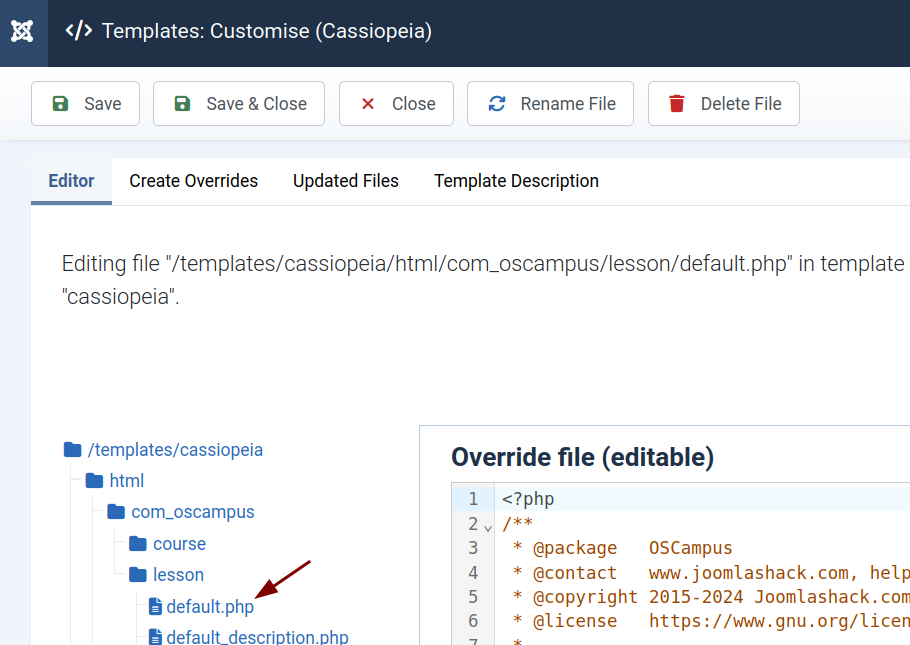Click the floppy disk icon on Save
Viewport: 910px width, 645px height.
click(x=60, y=103)
